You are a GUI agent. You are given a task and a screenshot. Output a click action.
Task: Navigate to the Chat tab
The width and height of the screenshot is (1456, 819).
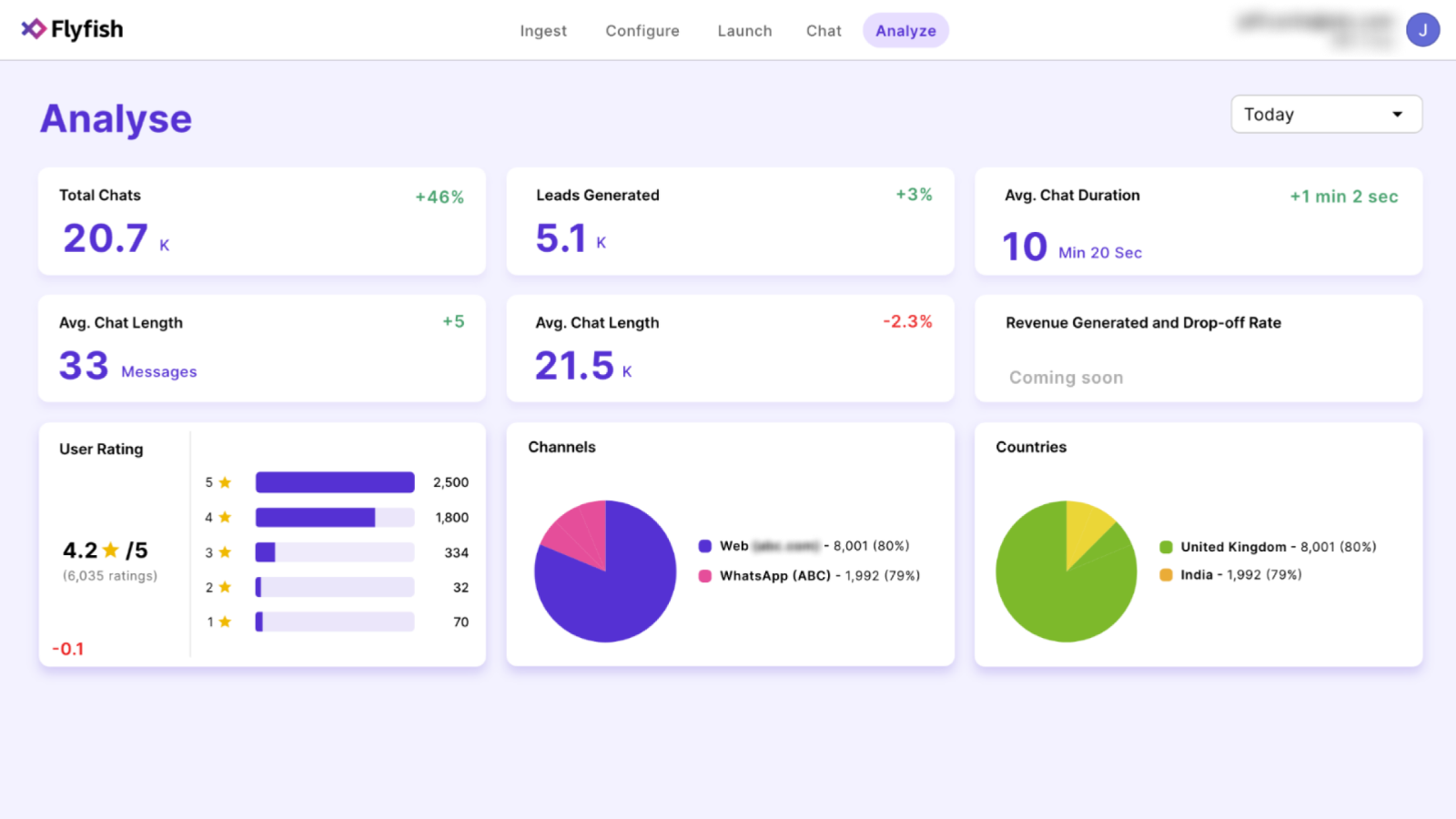coord(824,31)
